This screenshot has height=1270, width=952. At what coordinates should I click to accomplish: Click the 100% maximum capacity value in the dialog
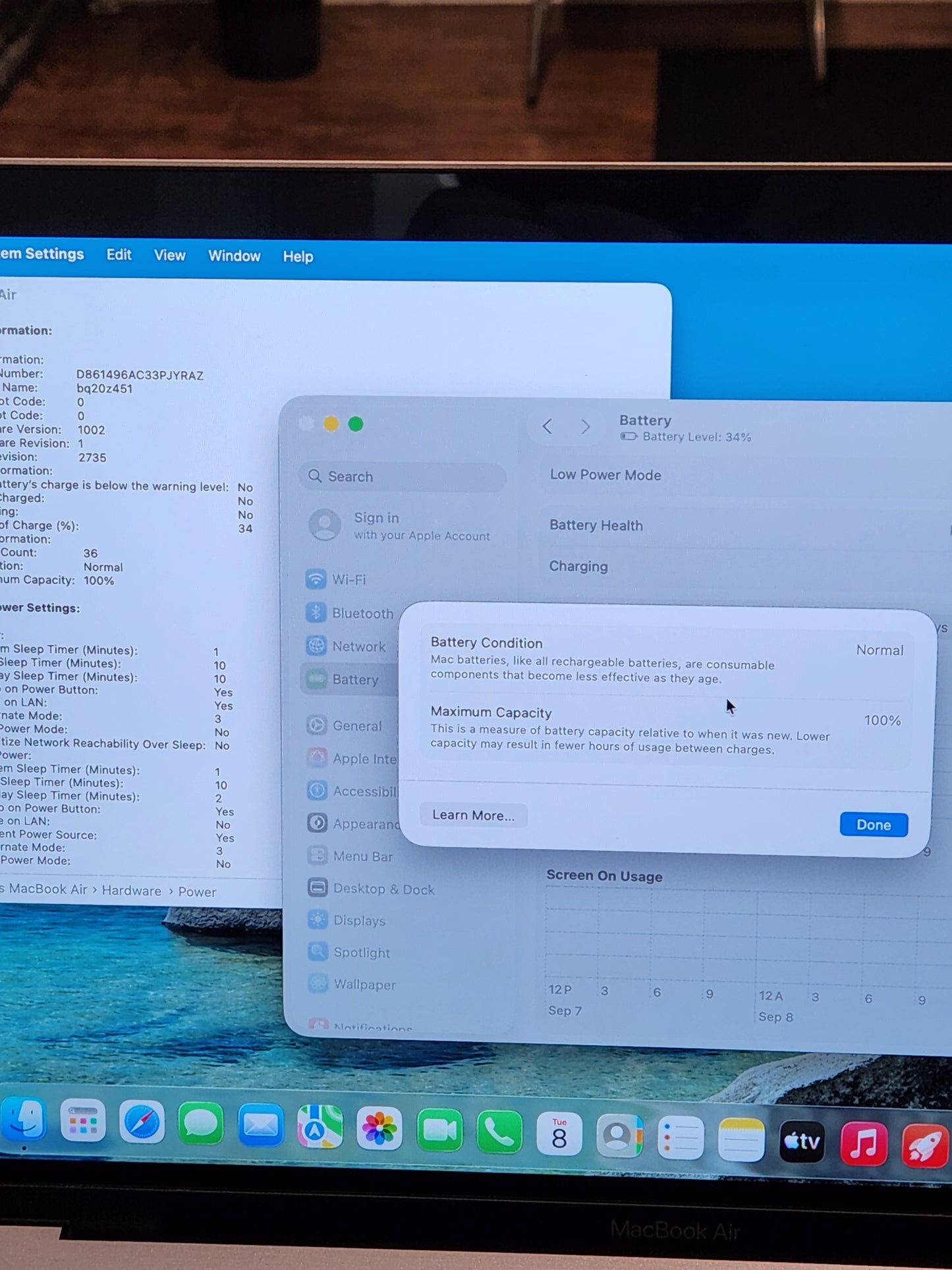pos(882,720)
